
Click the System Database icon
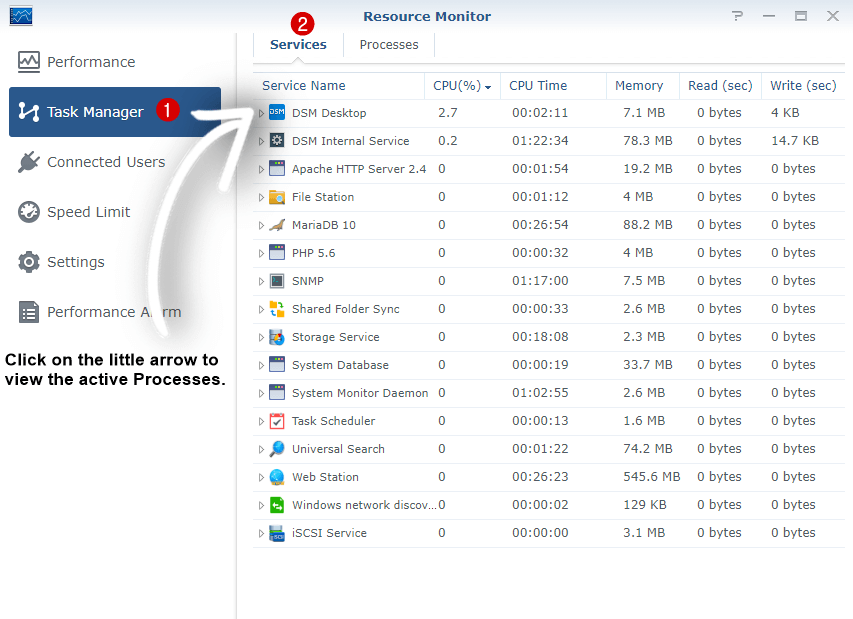277,365
